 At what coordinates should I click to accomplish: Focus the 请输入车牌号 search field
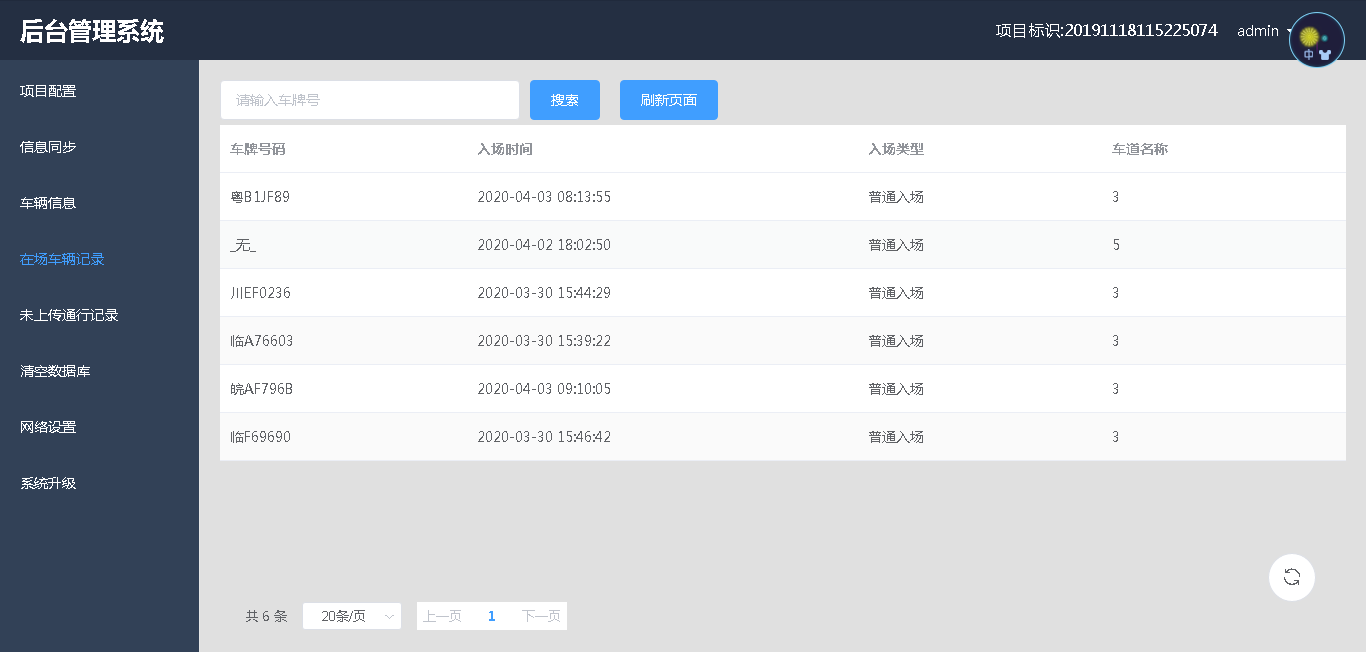pos(370,100)
